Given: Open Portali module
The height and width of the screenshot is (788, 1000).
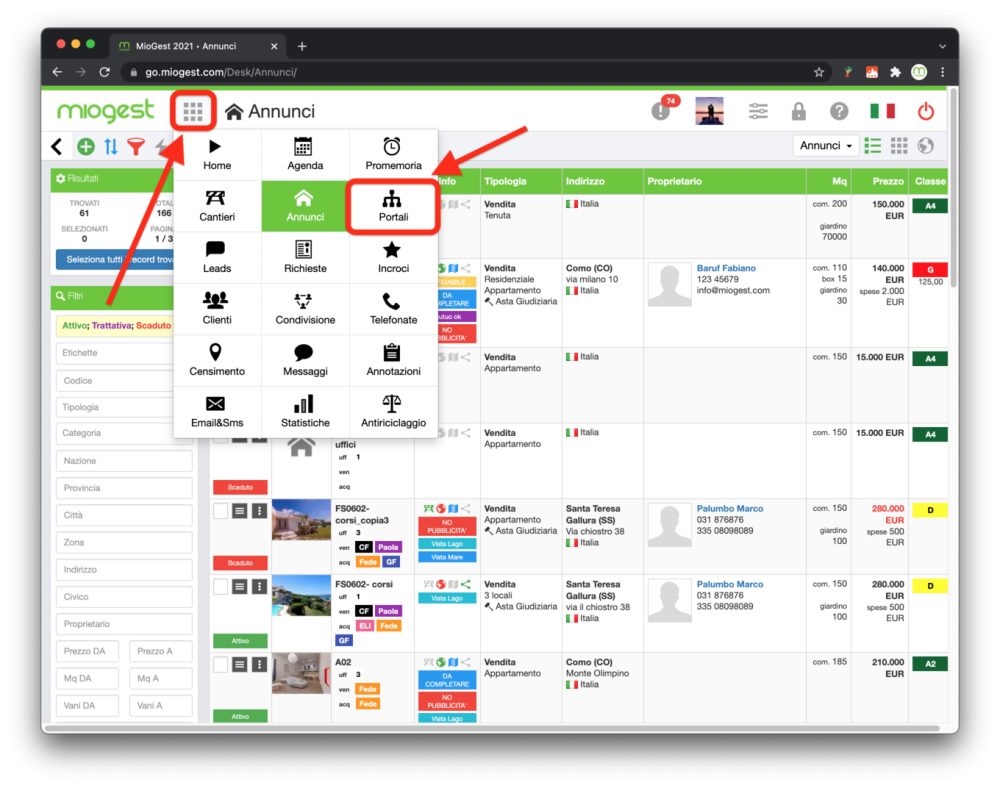Looking at the screenshot, I should click(393, 206).
